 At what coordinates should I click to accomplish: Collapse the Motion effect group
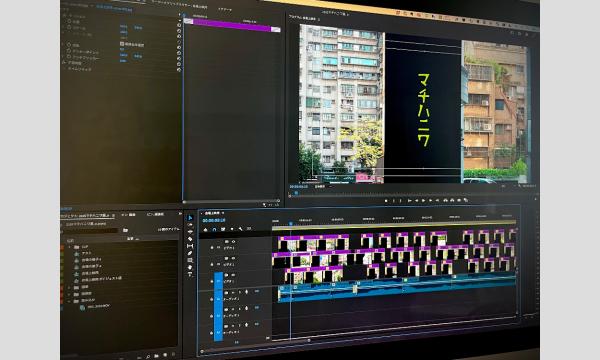pos(64,16)
